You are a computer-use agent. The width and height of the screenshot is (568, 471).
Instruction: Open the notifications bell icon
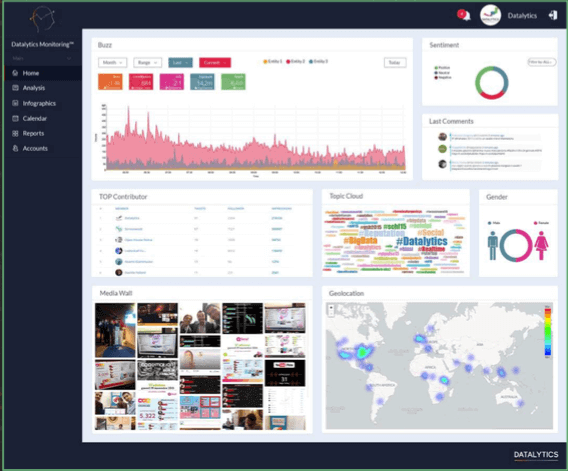coord(464,15)
